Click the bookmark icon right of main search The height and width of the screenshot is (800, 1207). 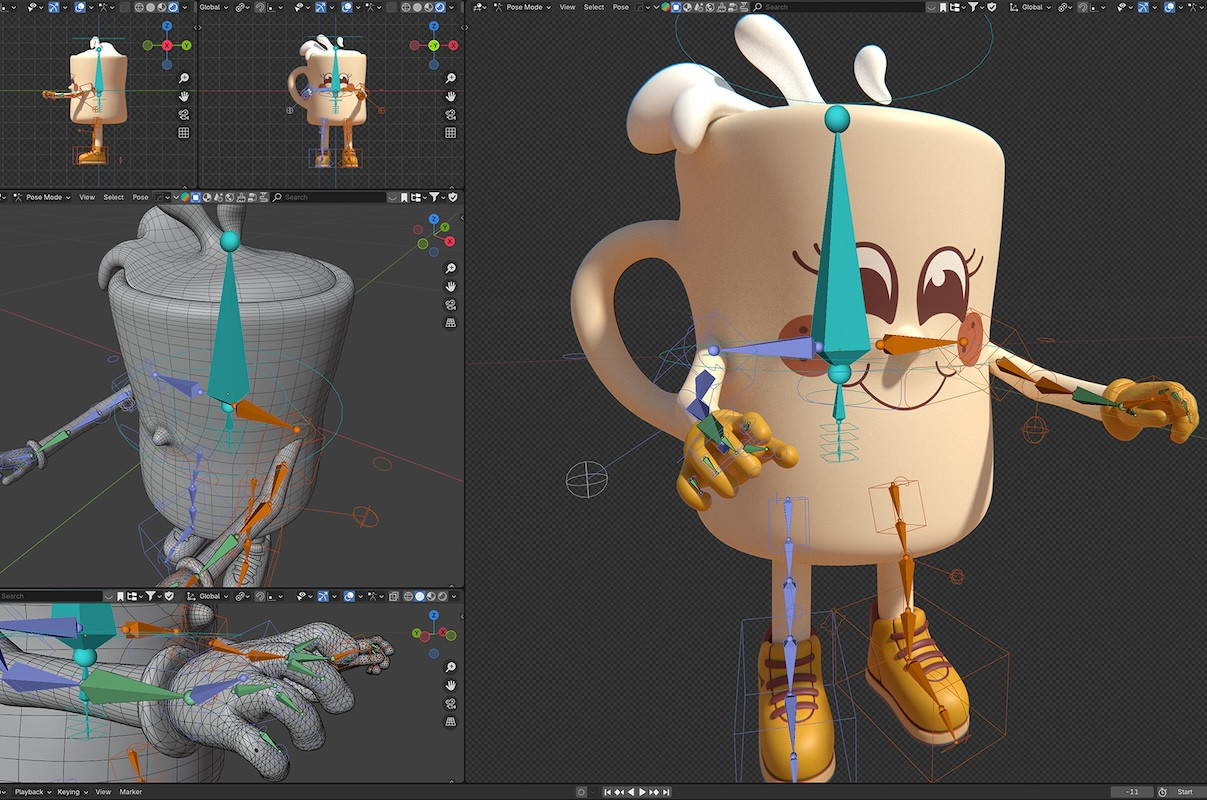click(x=945, y=7)
